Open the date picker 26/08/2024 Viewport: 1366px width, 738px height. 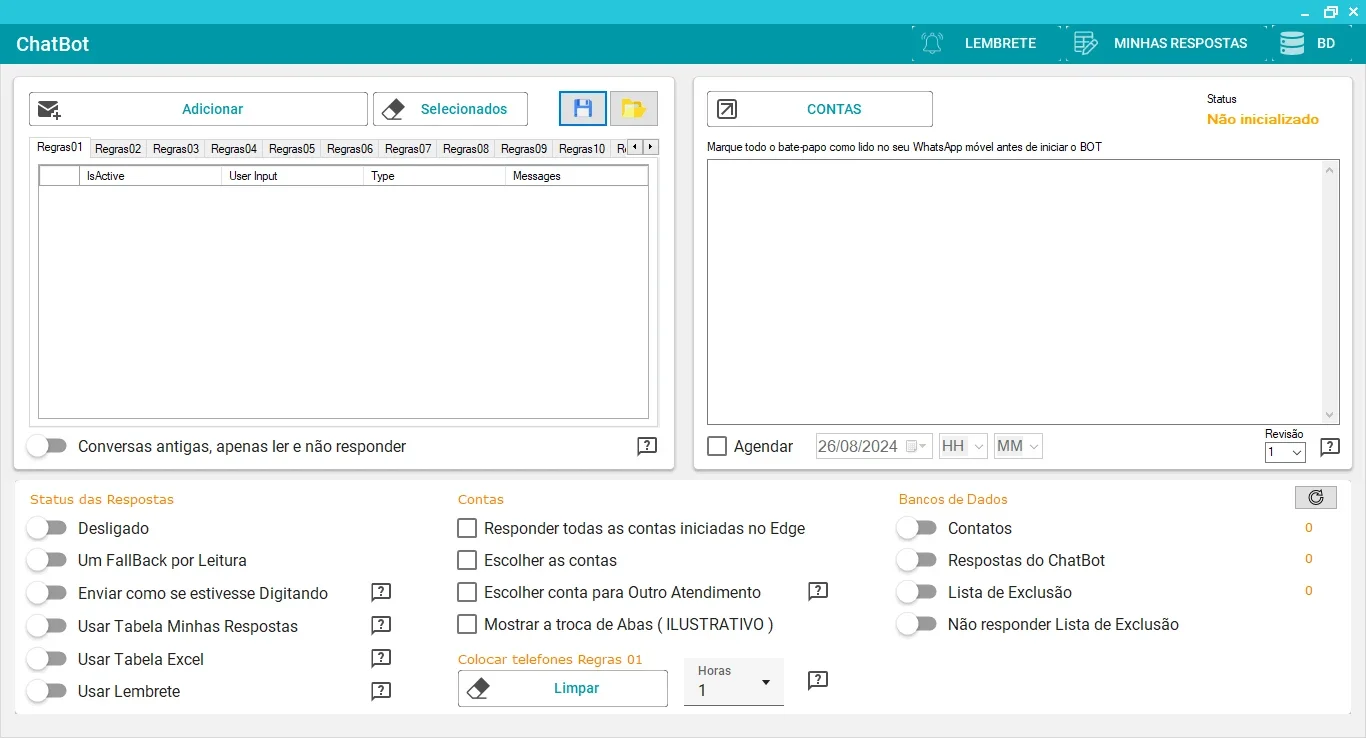(x=874, y=446)
